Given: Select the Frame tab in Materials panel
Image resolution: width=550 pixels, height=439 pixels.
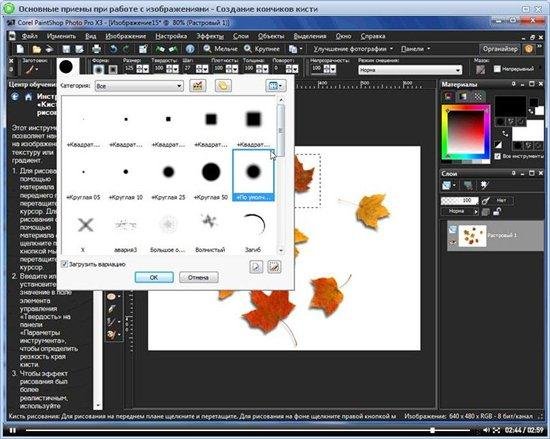Looking at the screenshot, I should click(x=448, y=96).
